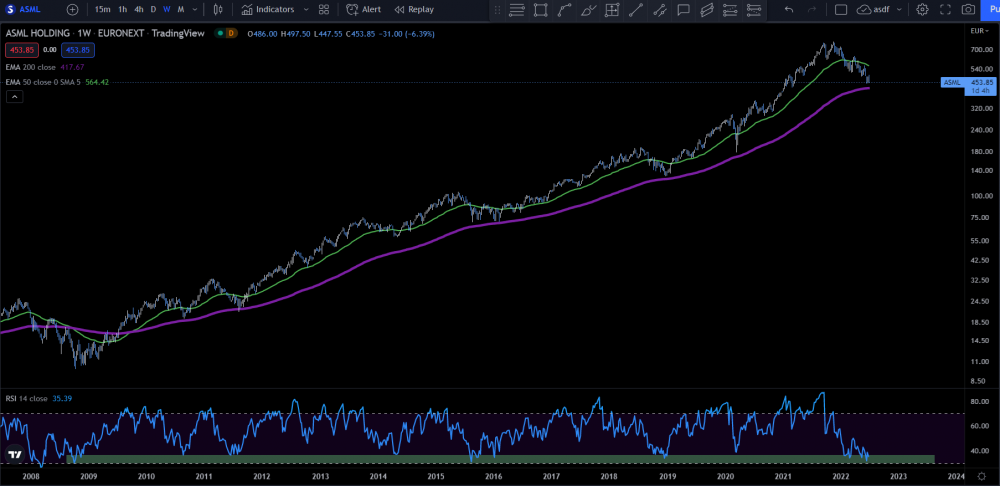The image size is (1000, 486).
Task: Switch to the 15m timeframe
Action: point(102,10)
